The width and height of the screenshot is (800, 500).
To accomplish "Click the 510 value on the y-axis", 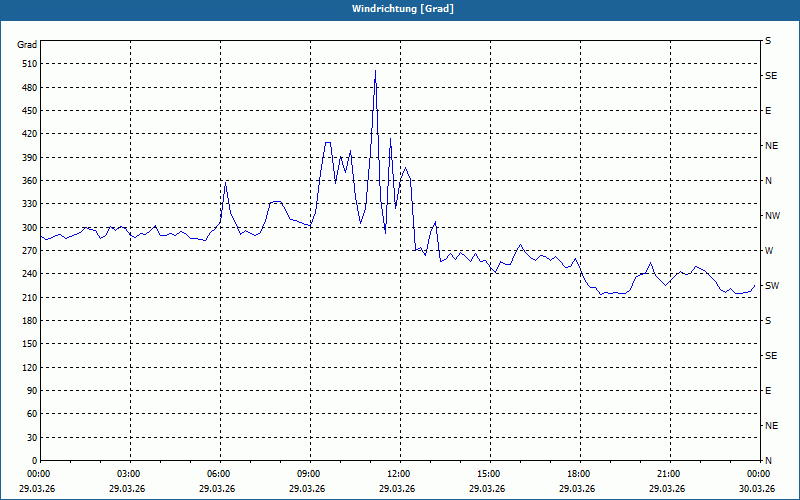I will [x=27, y=64].
